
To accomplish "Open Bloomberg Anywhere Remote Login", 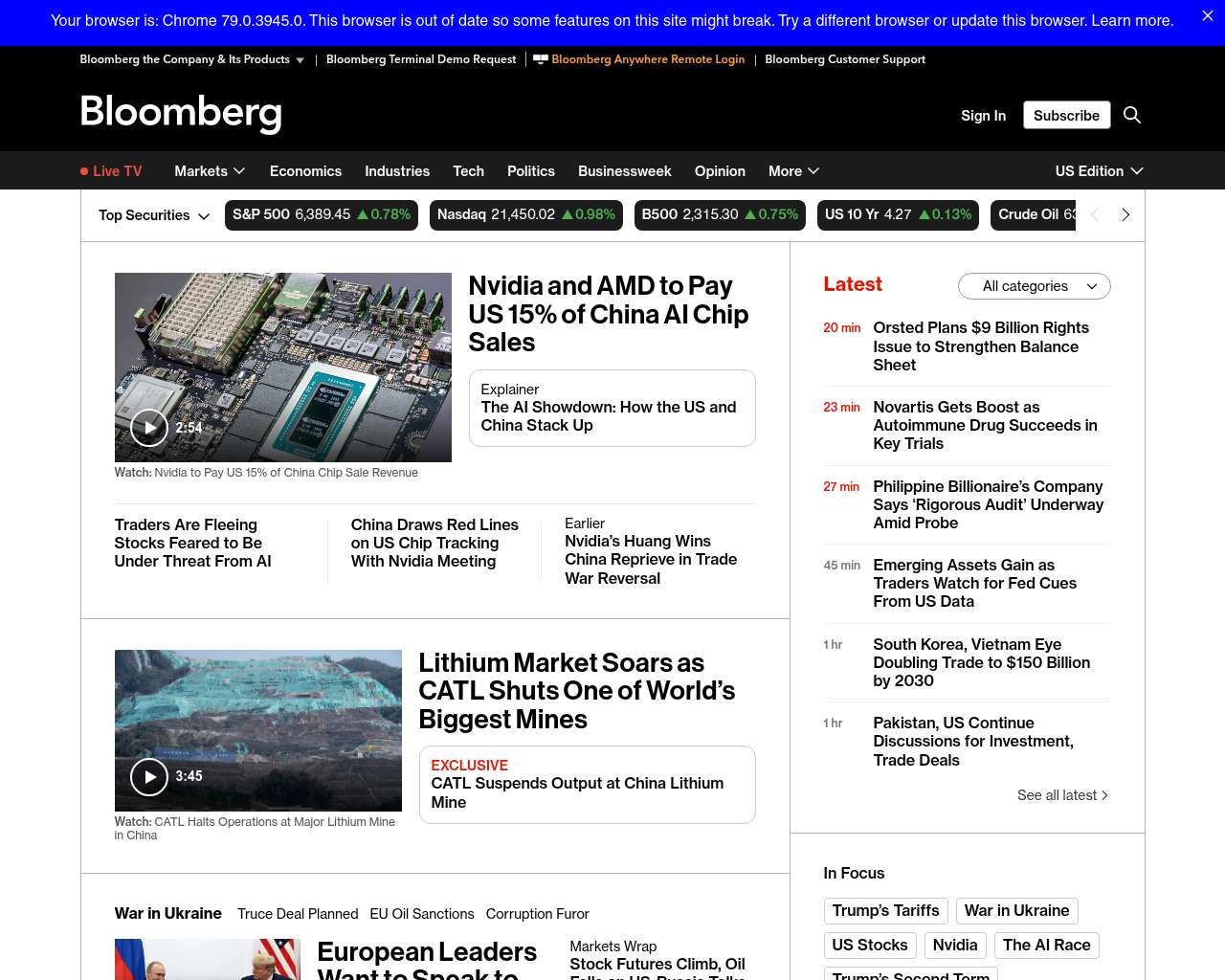I will click(639, 59).
